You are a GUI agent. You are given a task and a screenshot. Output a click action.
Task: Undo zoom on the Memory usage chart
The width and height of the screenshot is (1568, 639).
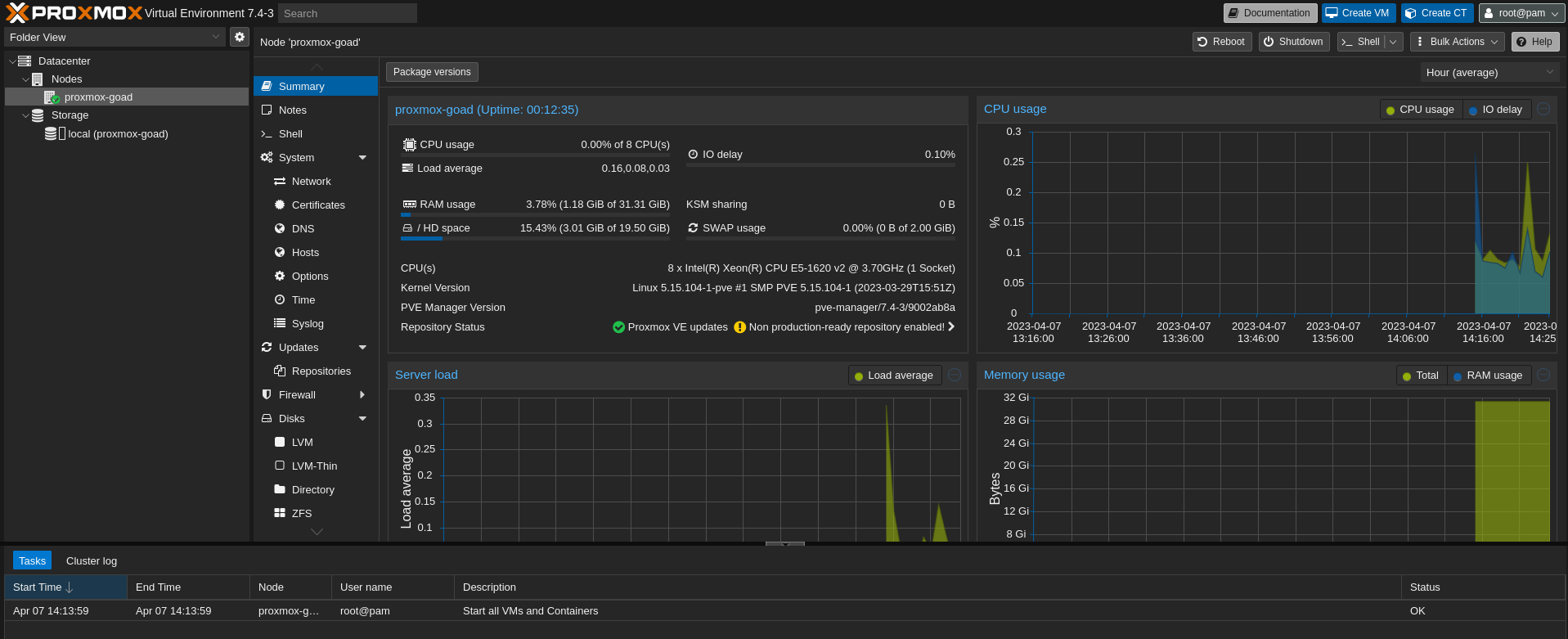(1543, 375)
